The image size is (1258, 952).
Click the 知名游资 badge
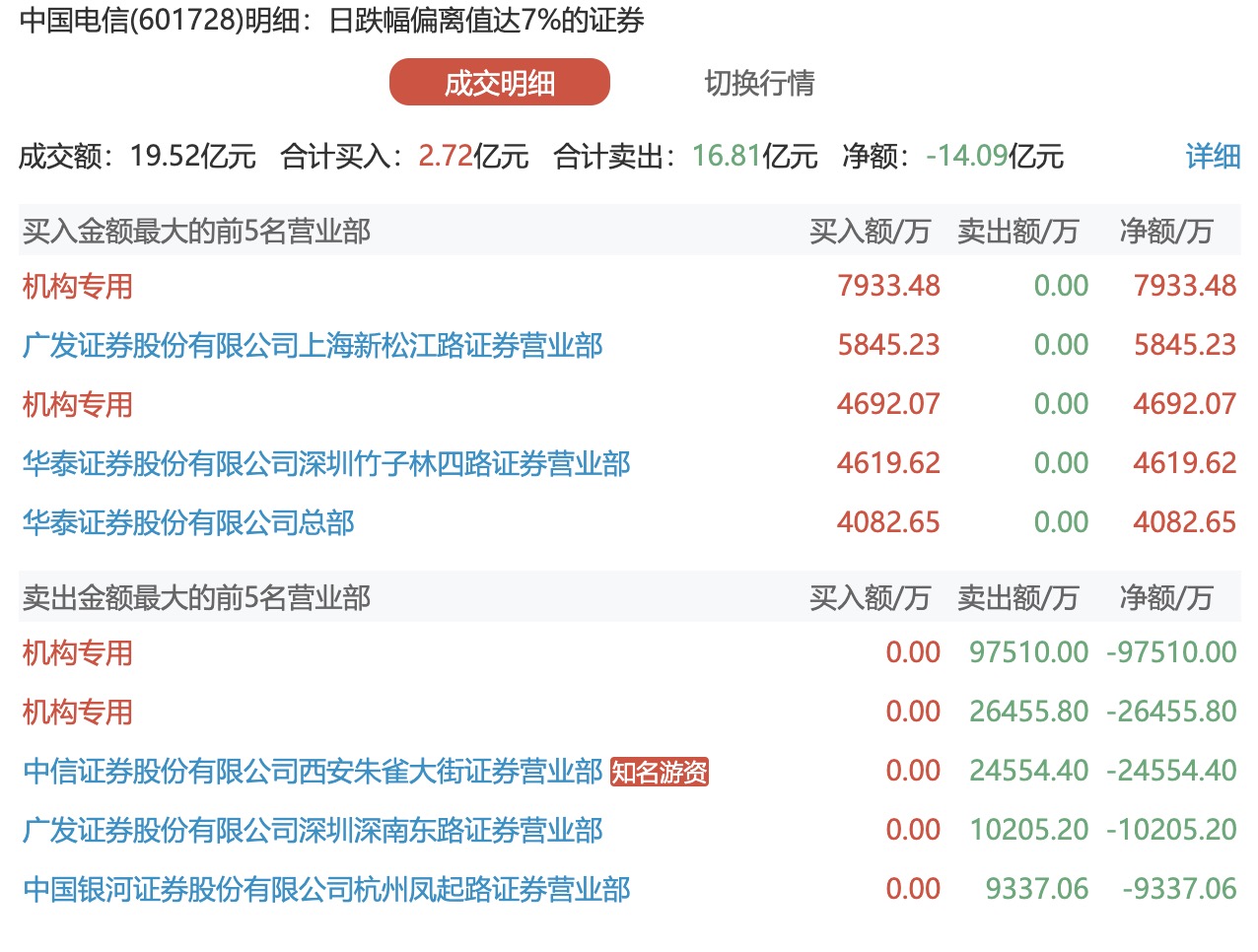pos(660,772)
